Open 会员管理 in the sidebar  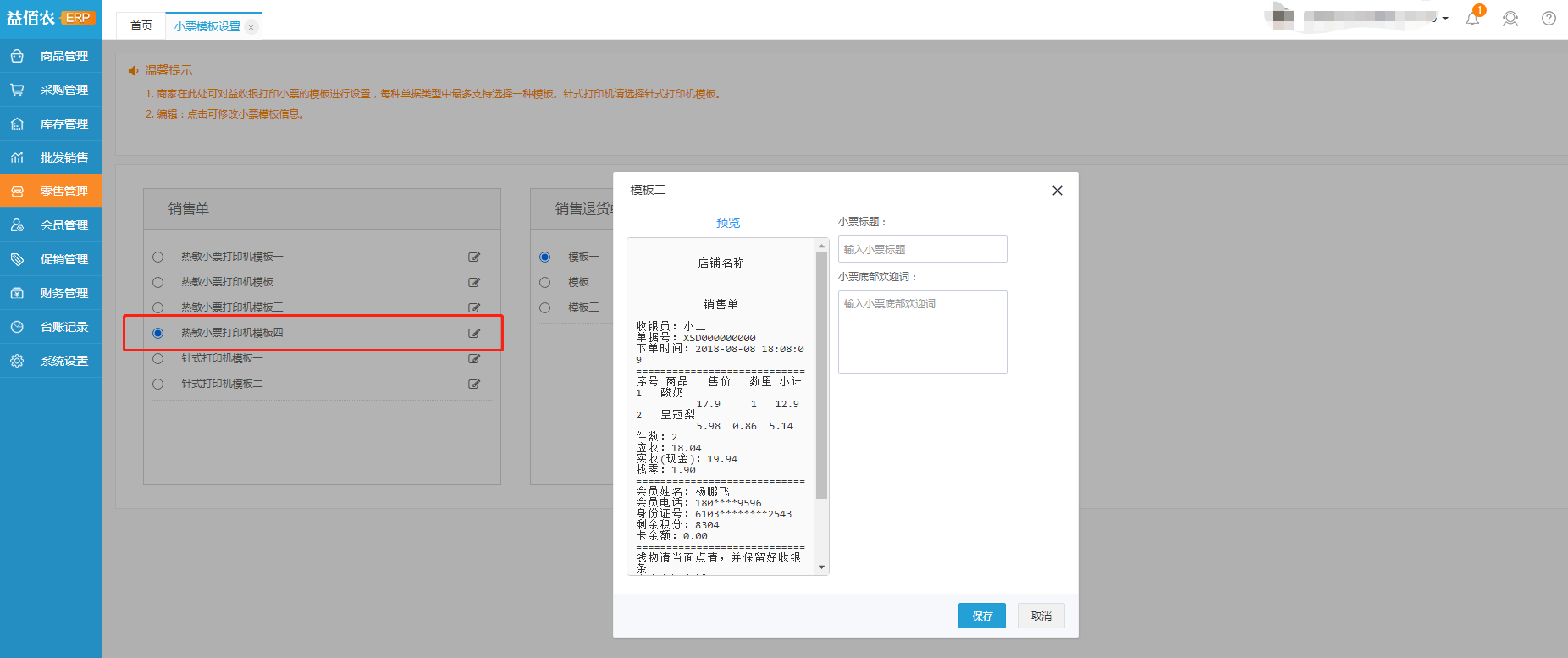(x=51, y=225)
